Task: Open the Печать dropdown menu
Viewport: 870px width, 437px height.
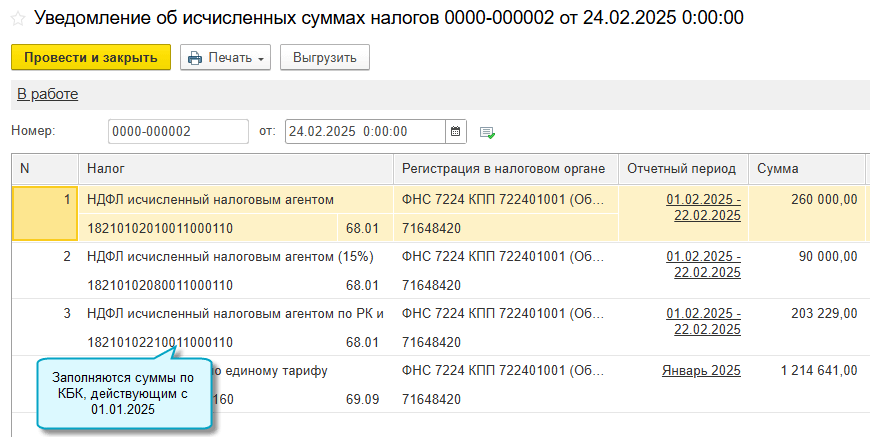Action: coord(225,58)
